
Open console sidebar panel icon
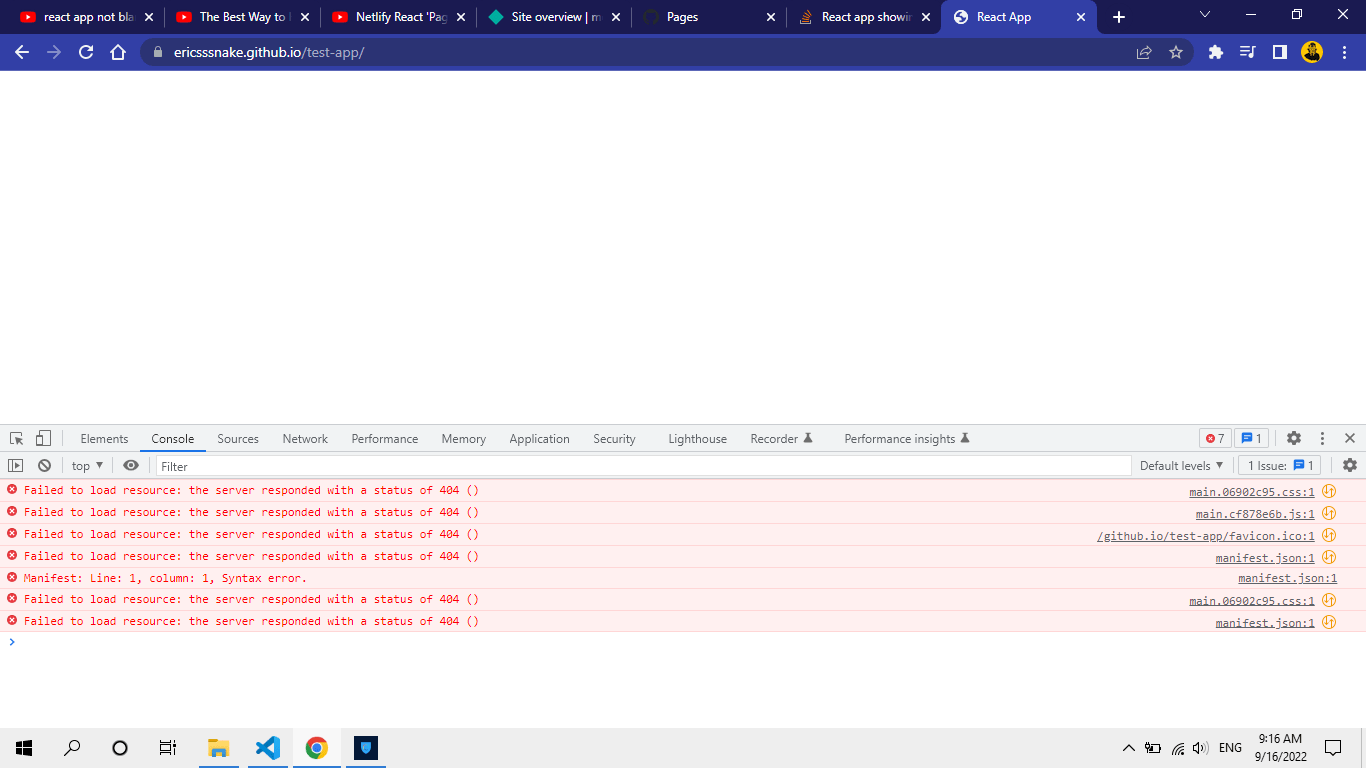click(x=15, y=465)
